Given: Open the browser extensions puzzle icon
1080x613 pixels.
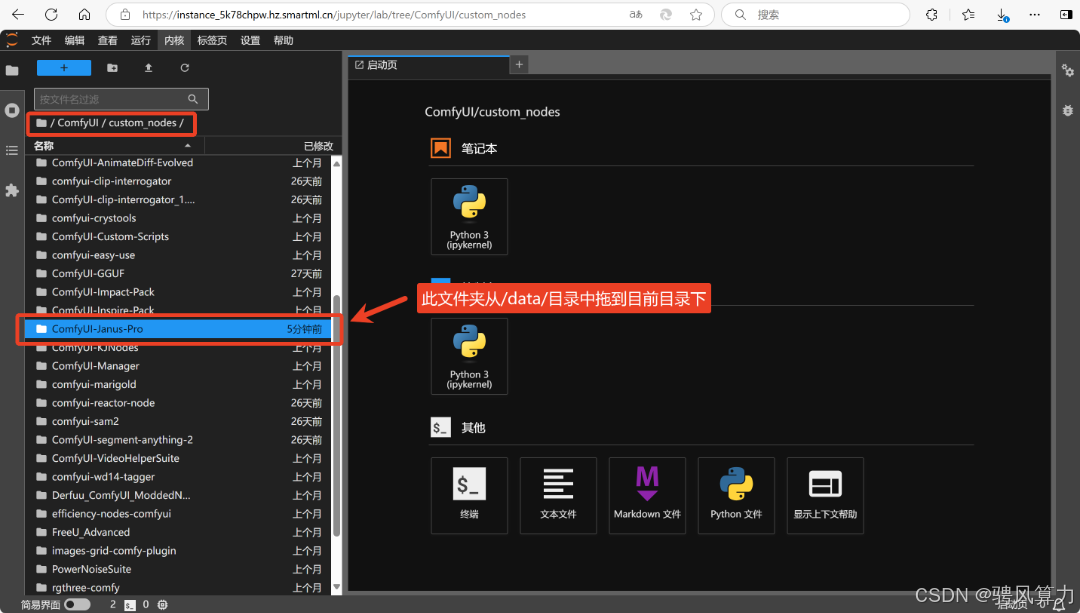Looking at the screenshot, I should click(932, 14).
